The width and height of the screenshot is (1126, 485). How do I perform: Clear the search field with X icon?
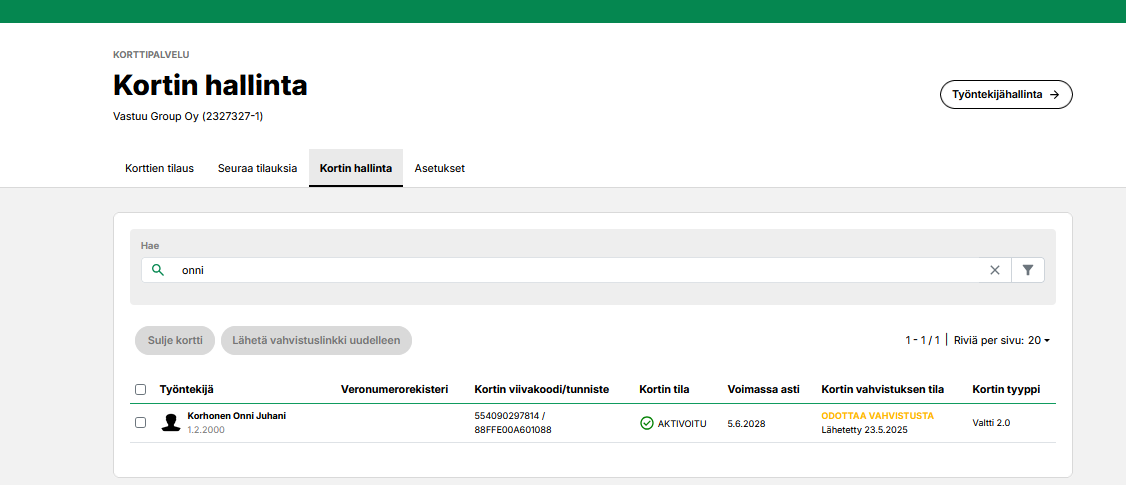995,270
